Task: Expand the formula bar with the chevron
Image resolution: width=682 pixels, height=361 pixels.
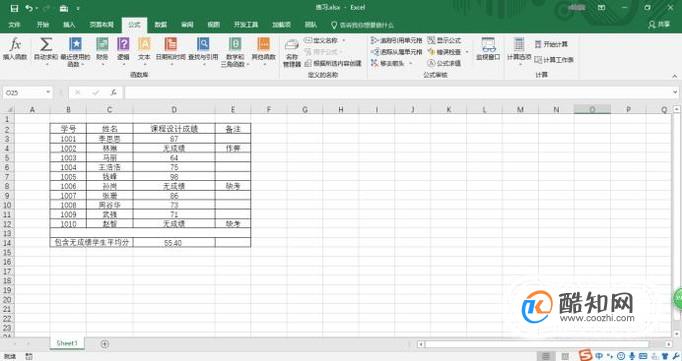Action: pos(675,92)
